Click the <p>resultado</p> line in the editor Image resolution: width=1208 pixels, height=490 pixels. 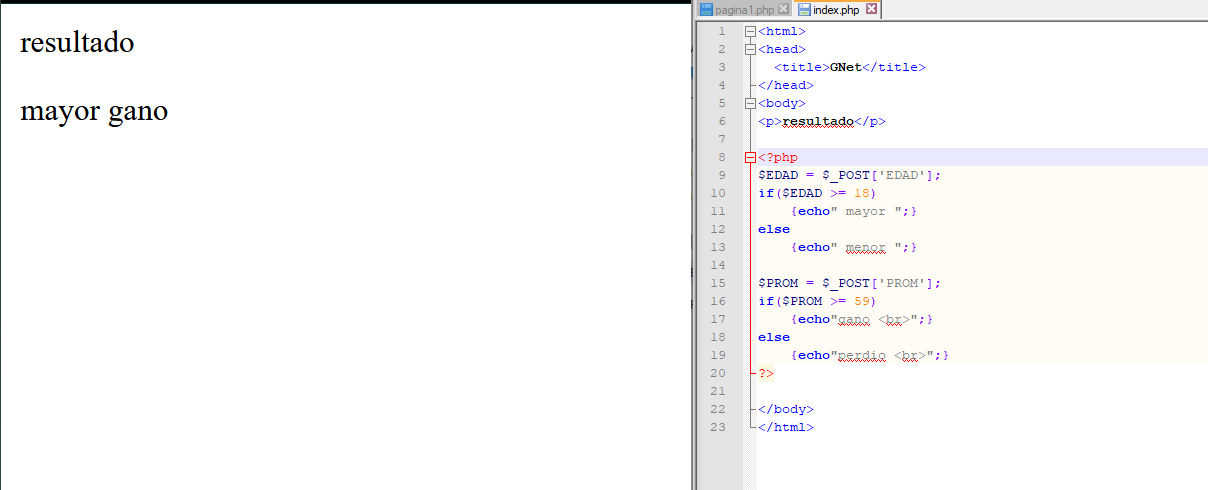click(822, 122)
